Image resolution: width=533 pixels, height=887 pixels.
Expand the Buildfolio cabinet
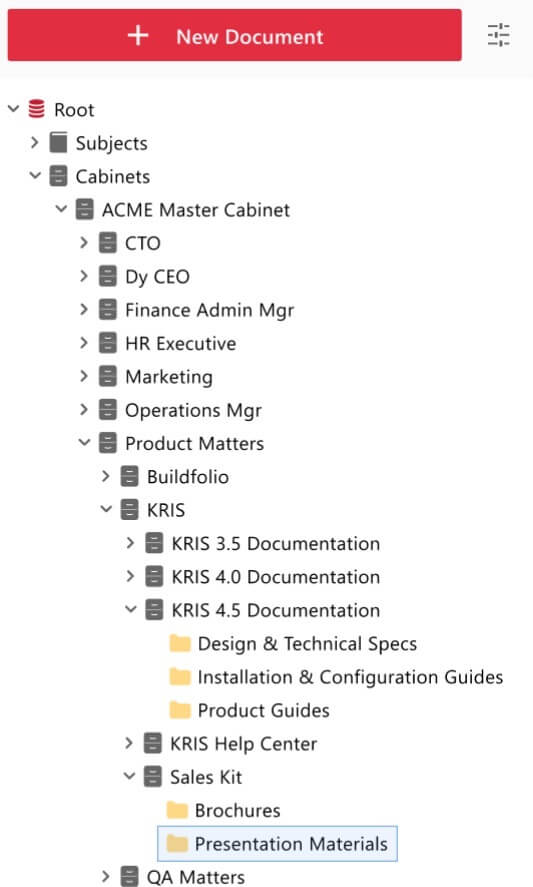click(106, 476)
